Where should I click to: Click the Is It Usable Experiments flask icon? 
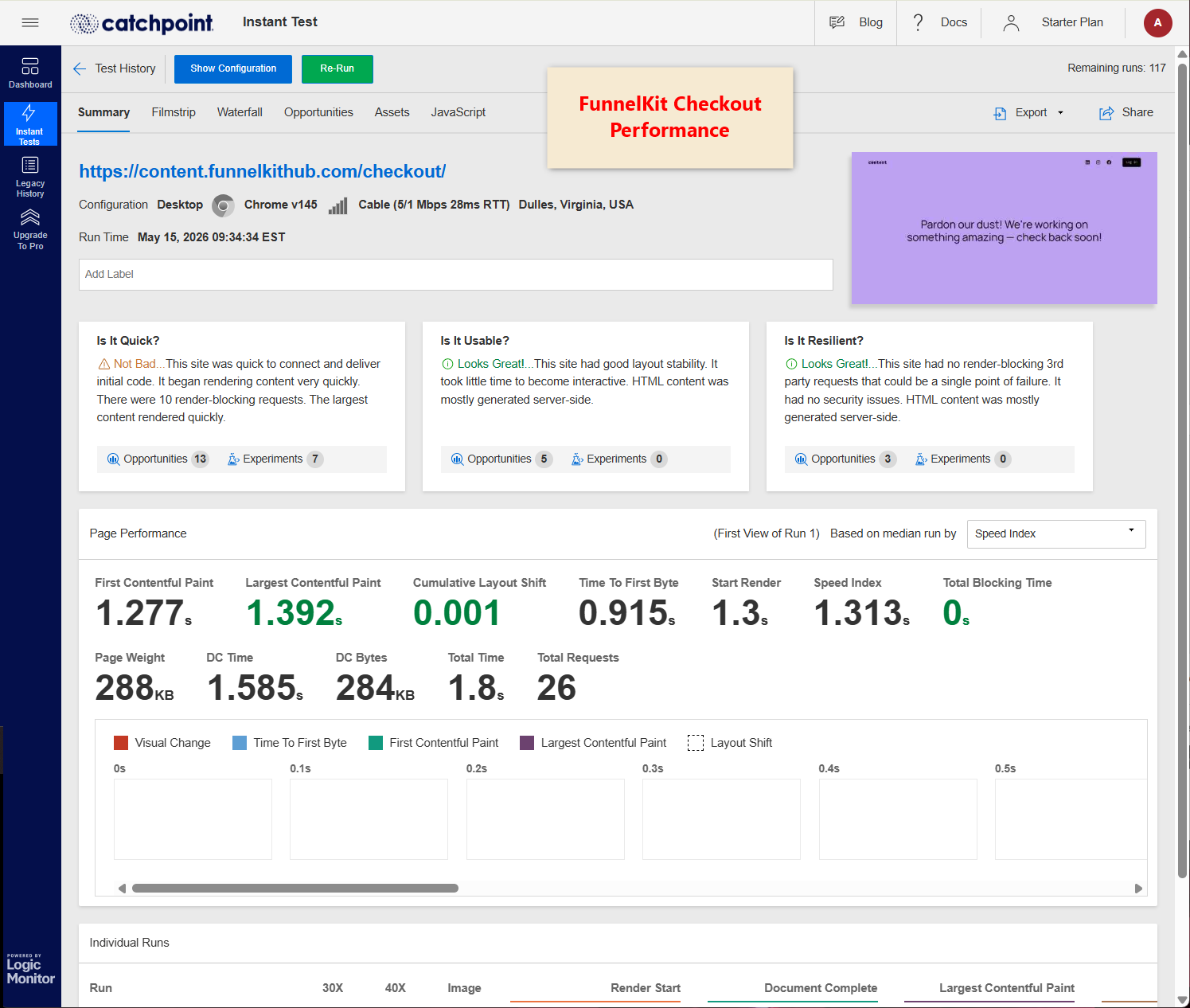[577, 459]
